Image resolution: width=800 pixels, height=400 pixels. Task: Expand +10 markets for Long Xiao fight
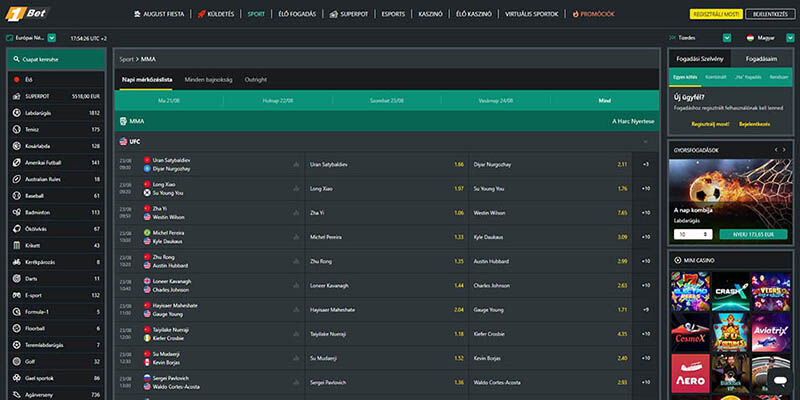tap(645, 188)
